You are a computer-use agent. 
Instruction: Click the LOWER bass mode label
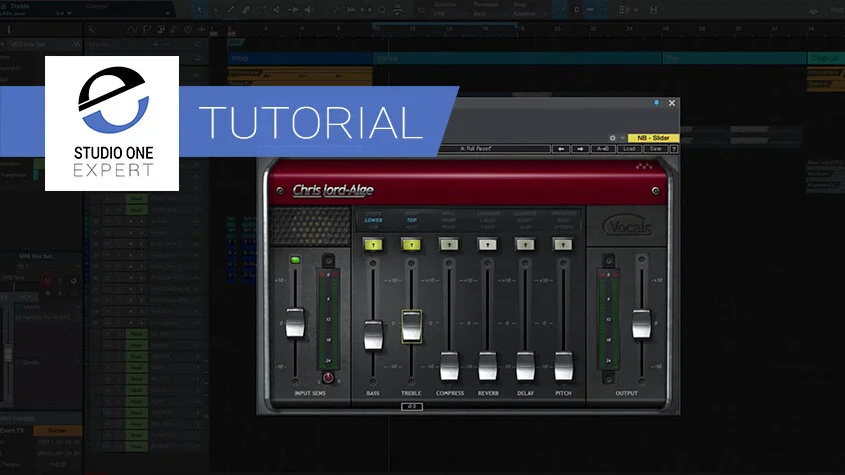coord(373,220)
